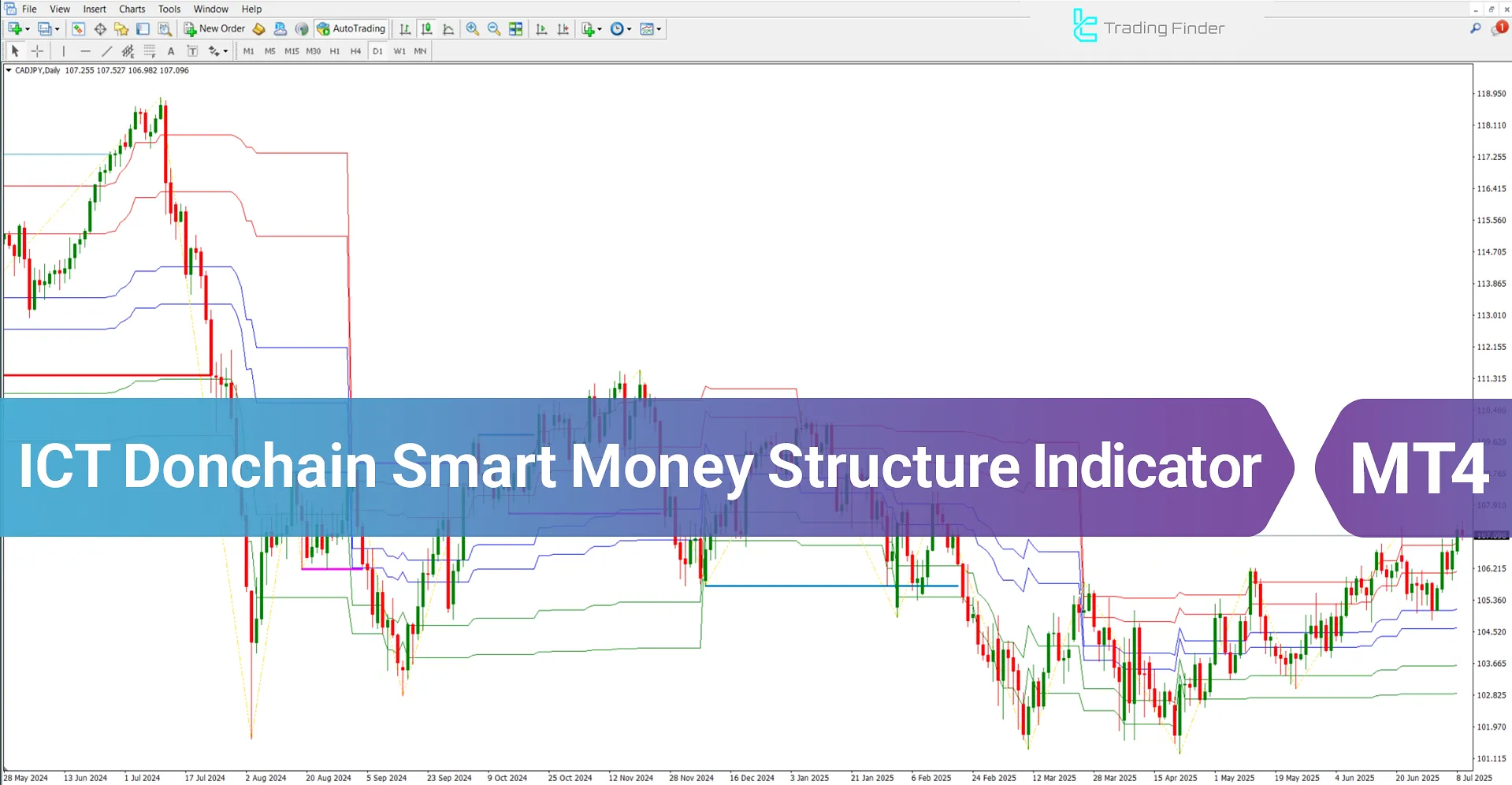Collapse the CADJPY,Daily chart title triangle
Viewport: 1512px width, 785px height.
pyautogui.click(x=9, y=70)
